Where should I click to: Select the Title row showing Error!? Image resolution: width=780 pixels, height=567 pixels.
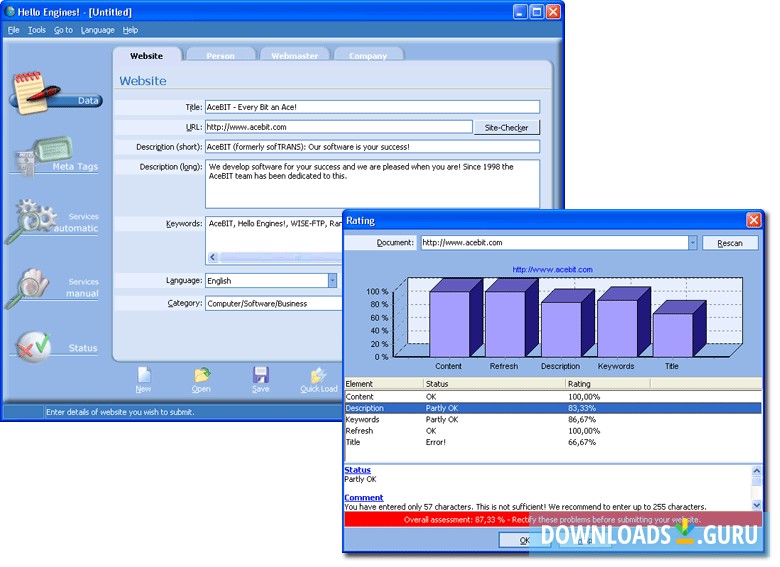(x=553, y=442)
